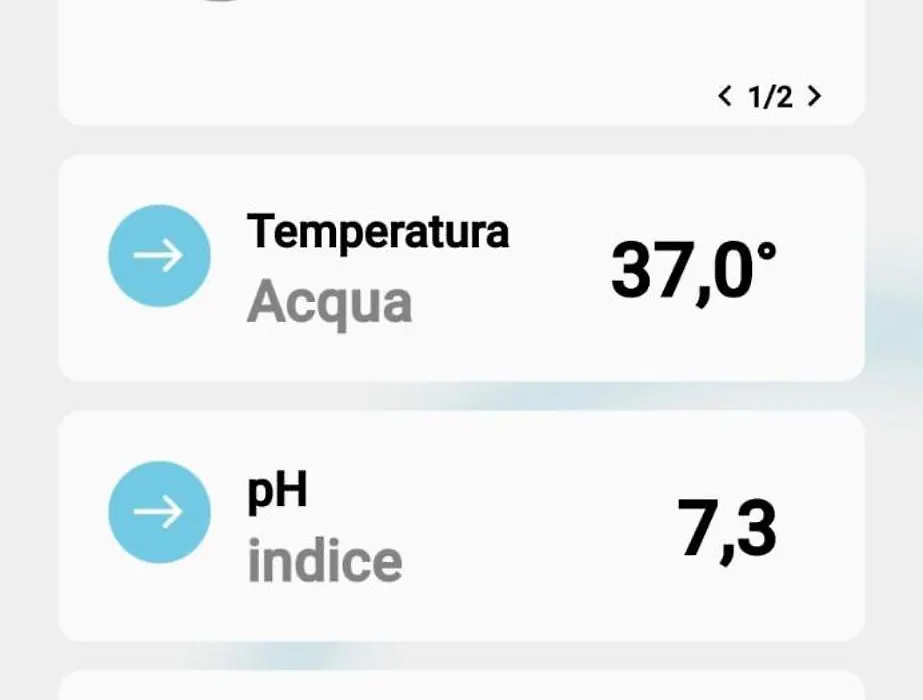Tap the gray gap between Temperatura and pH cards
Image resolution: width=923 pixels, height=700 pixels.
click(x=462, y=396)
